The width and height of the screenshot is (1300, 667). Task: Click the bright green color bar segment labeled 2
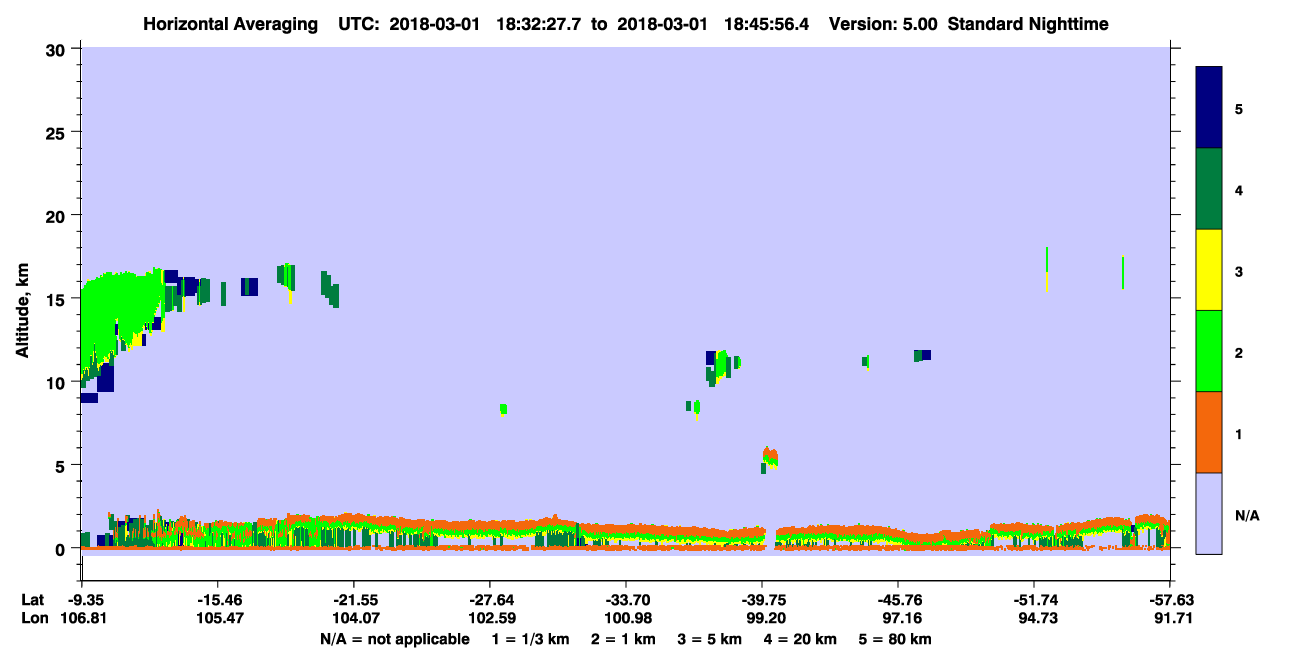coord(1209,351)
